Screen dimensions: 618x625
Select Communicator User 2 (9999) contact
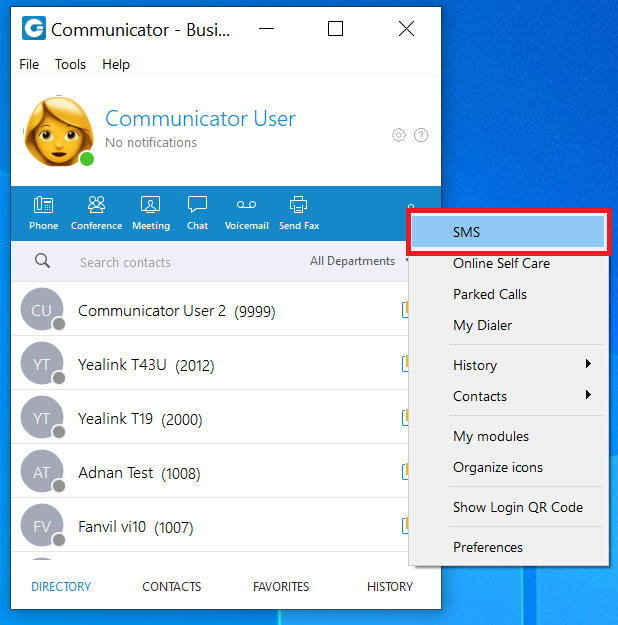pyautogui.click(x=210, y=309)
